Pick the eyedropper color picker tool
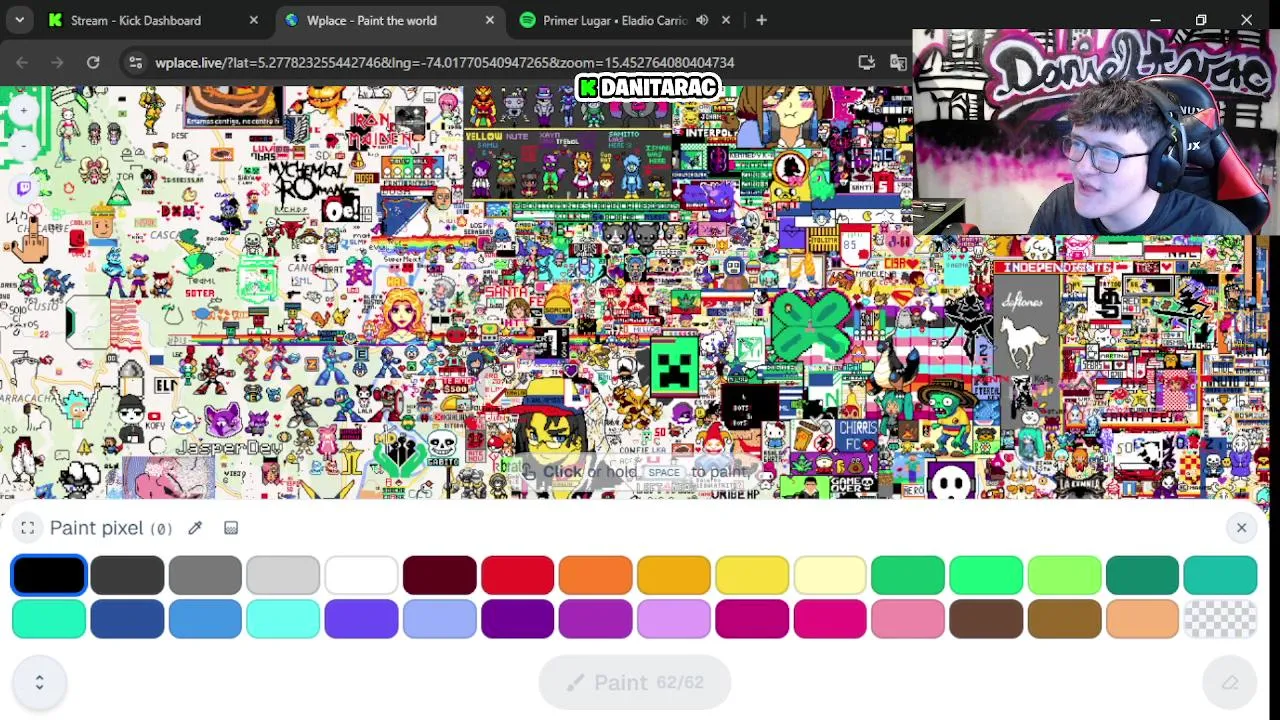Viewport: 1280px width, 720px height. tap(195, 528)
